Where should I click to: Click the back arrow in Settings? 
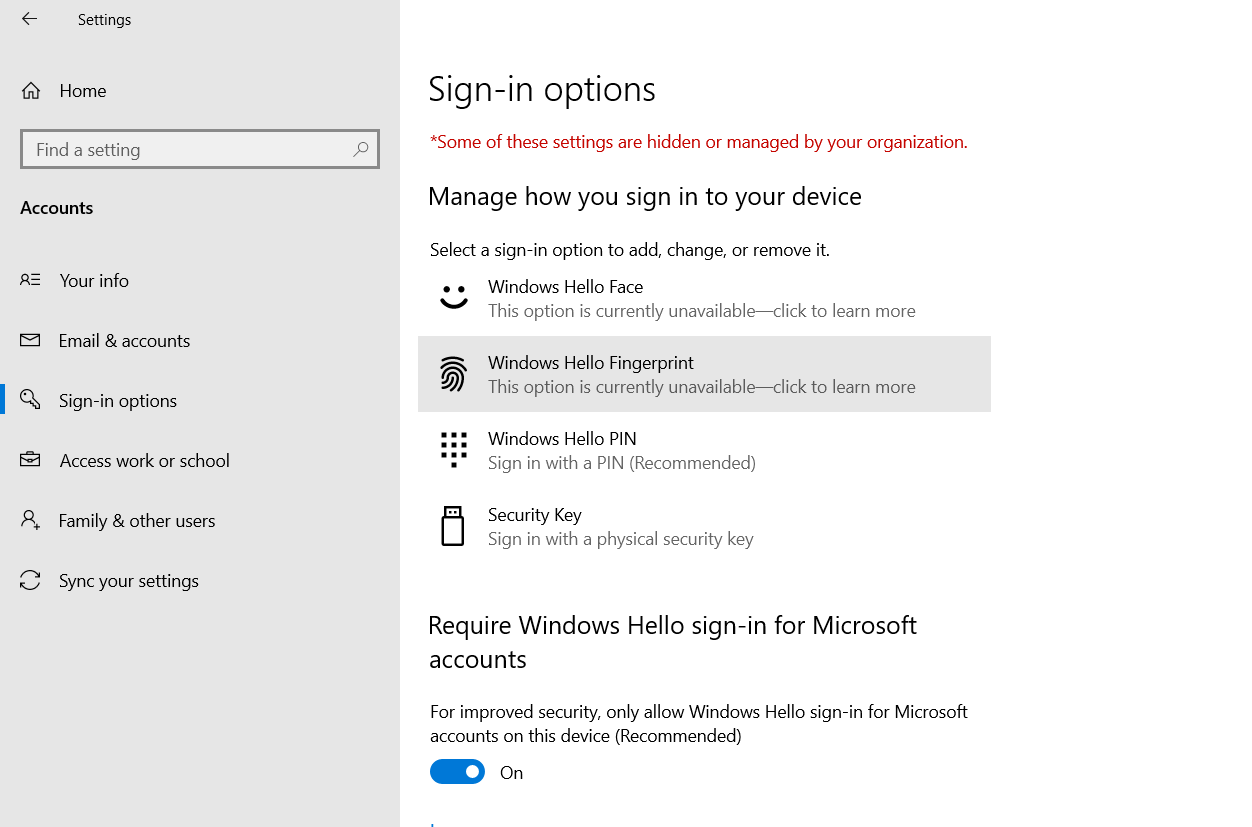(x=28, y=18)
